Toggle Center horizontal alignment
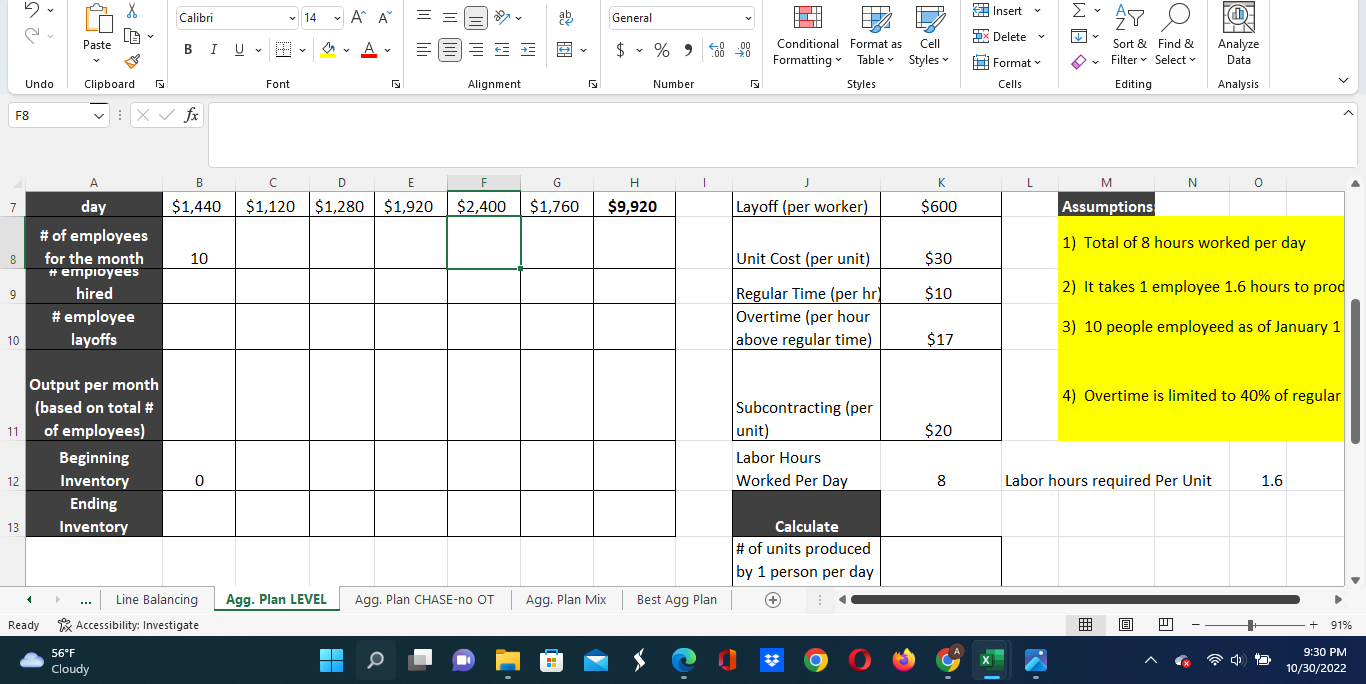This screenshot has height=684, width=1366. click(x=451, y=50)
